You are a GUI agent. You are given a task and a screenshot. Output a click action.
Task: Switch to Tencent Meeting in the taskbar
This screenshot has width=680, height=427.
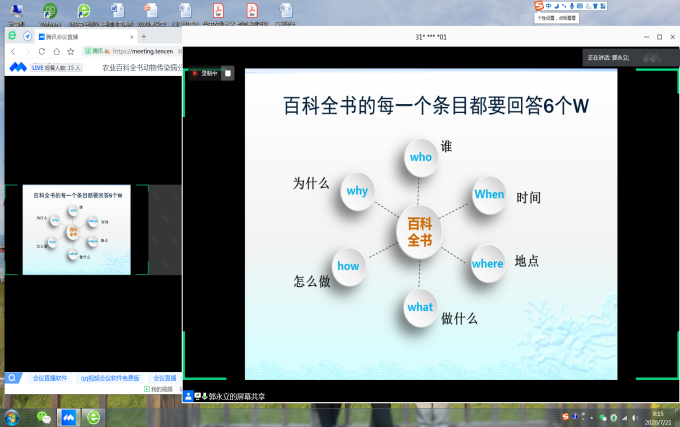[x=69, y=416]
